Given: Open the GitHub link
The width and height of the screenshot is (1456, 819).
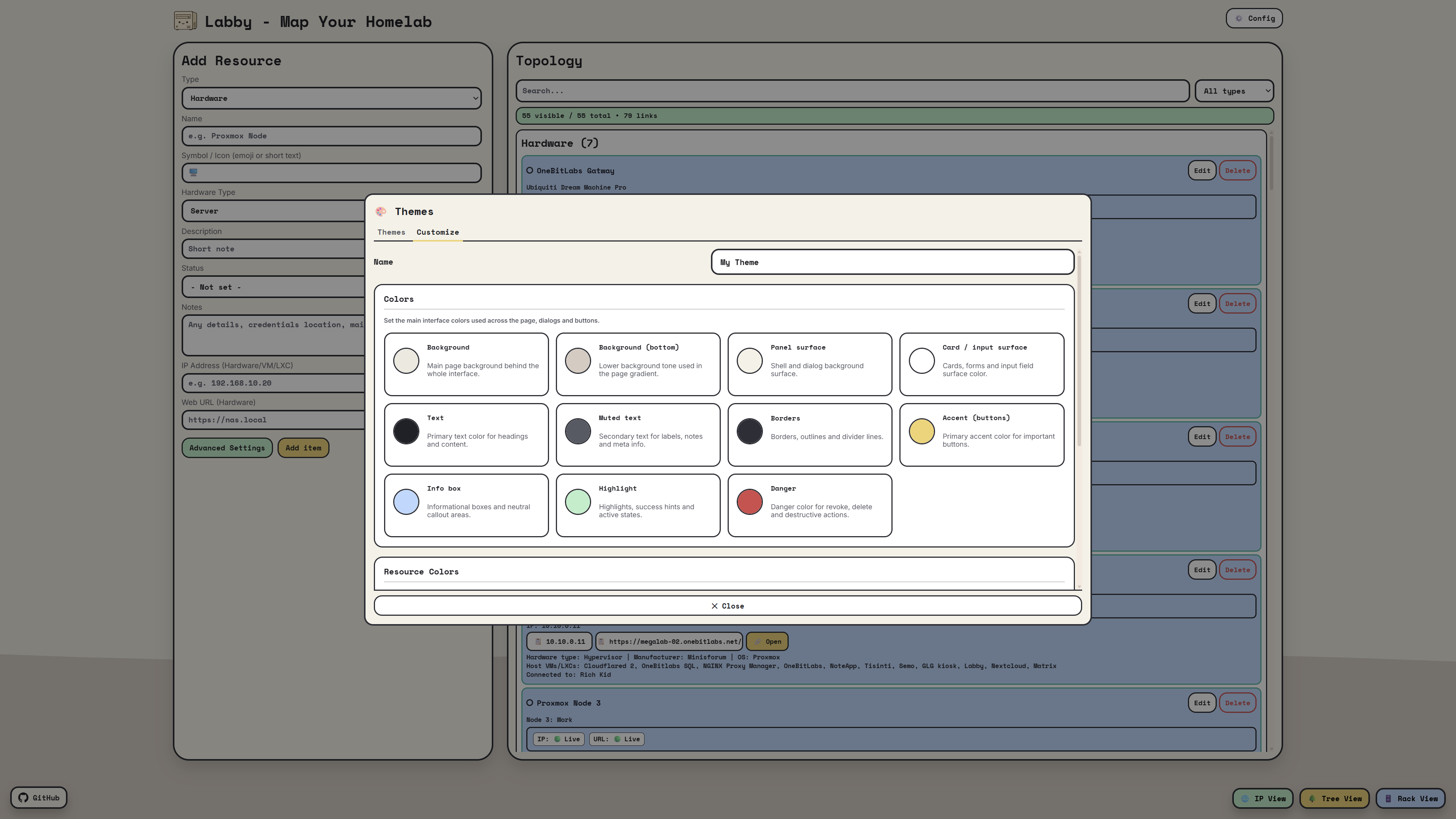Looking at the screenshot, I should pyautogui.click(x=38, y=797).
